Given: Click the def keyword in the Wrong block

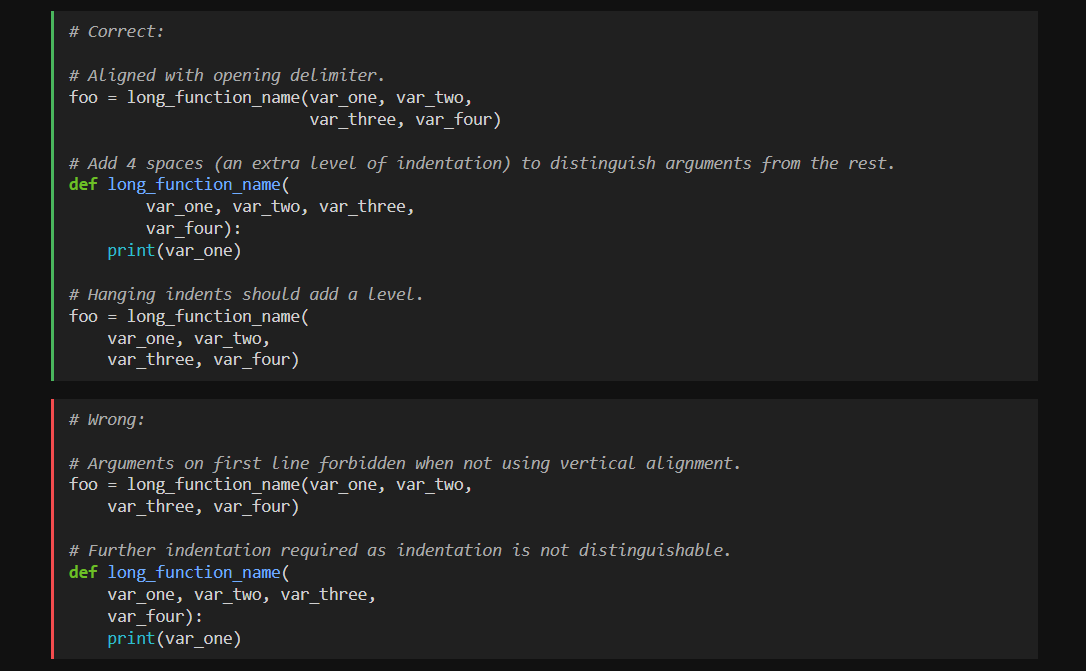Looking at the screenshot, I should (83, 572).
